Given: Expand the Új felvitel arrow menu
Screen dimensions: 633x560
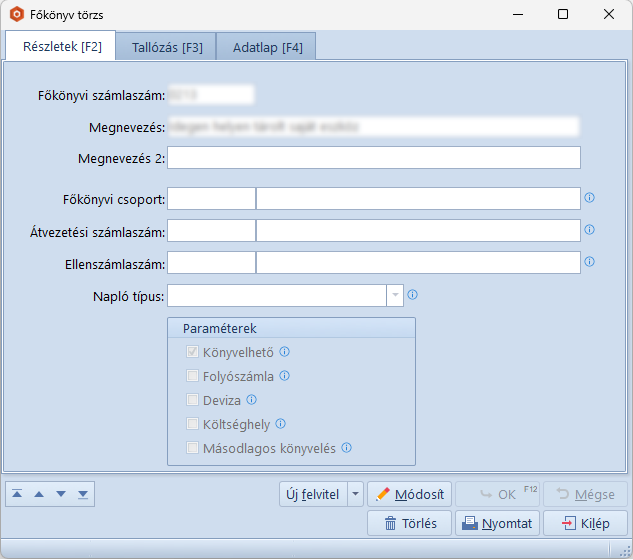Looking at the screenshot, I should (355, 494).
